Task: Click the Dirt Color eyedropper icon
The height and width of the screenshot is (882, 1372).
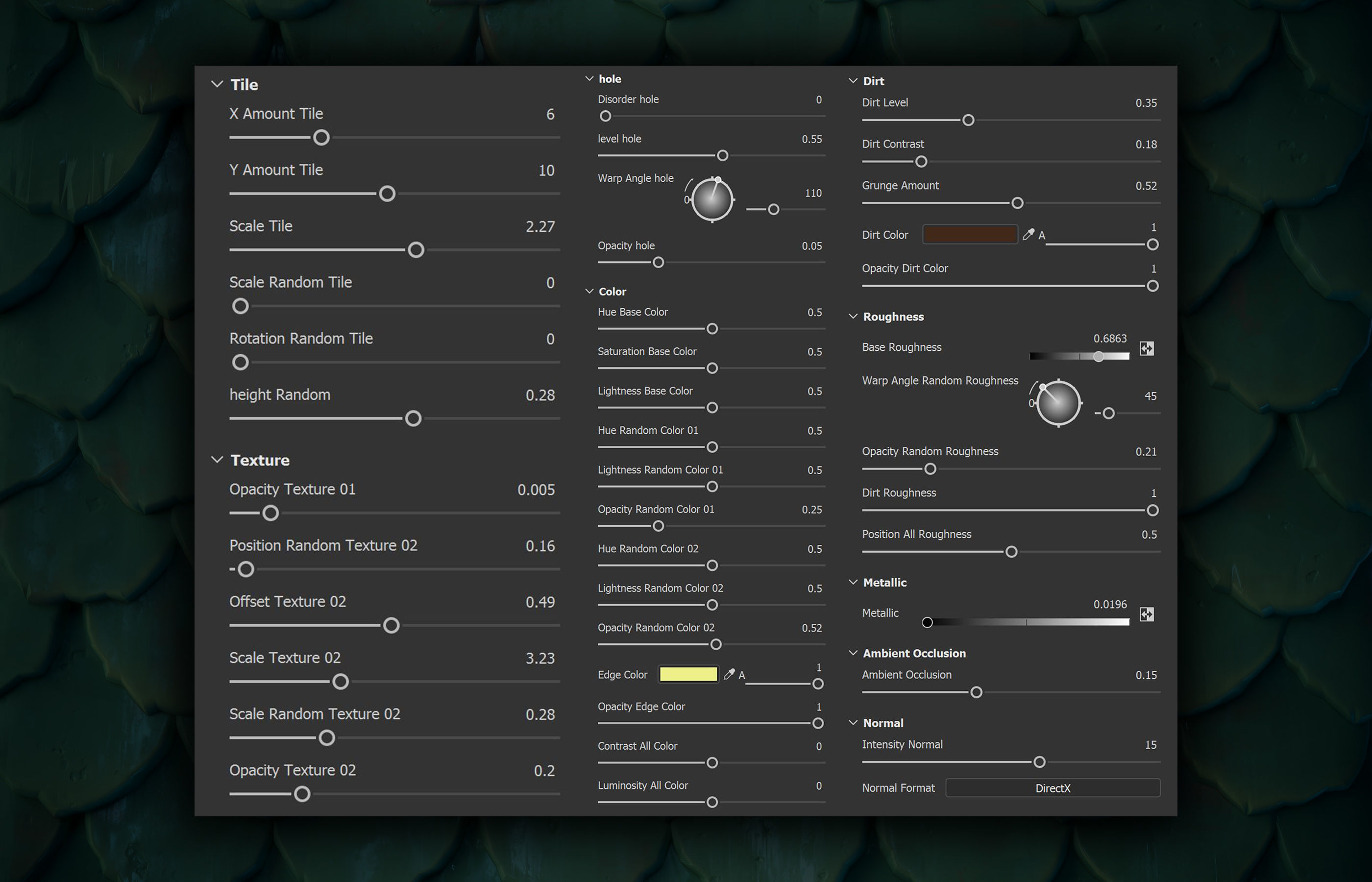Action: click(x=1029, y=234)
